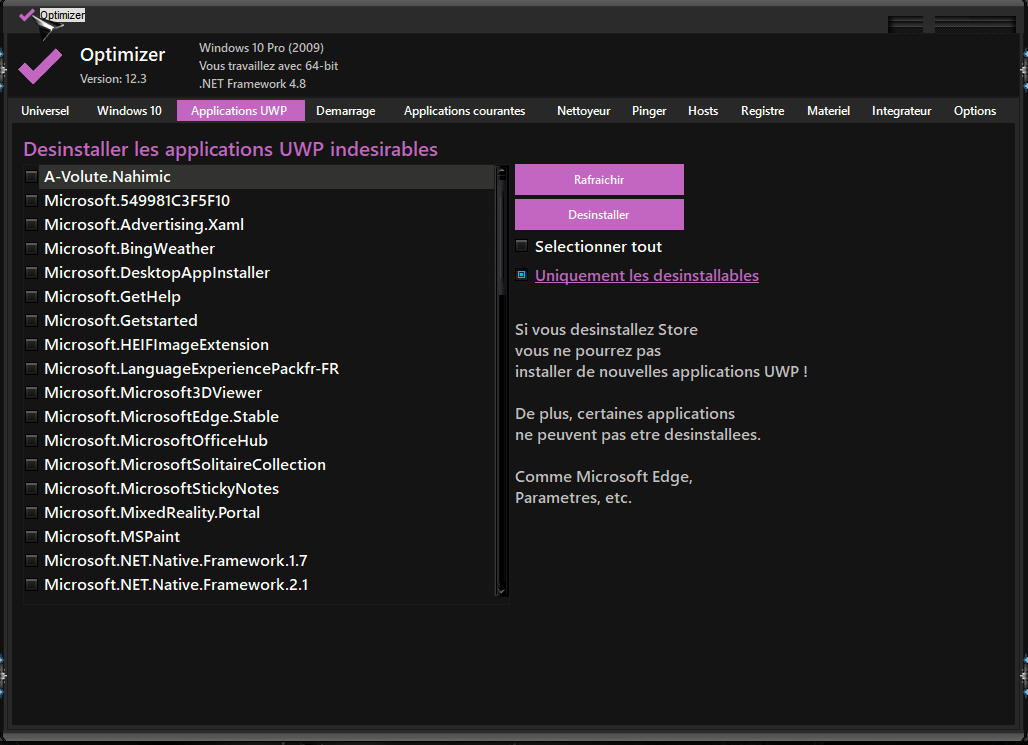Switch to the Options tab

point(974,111)
